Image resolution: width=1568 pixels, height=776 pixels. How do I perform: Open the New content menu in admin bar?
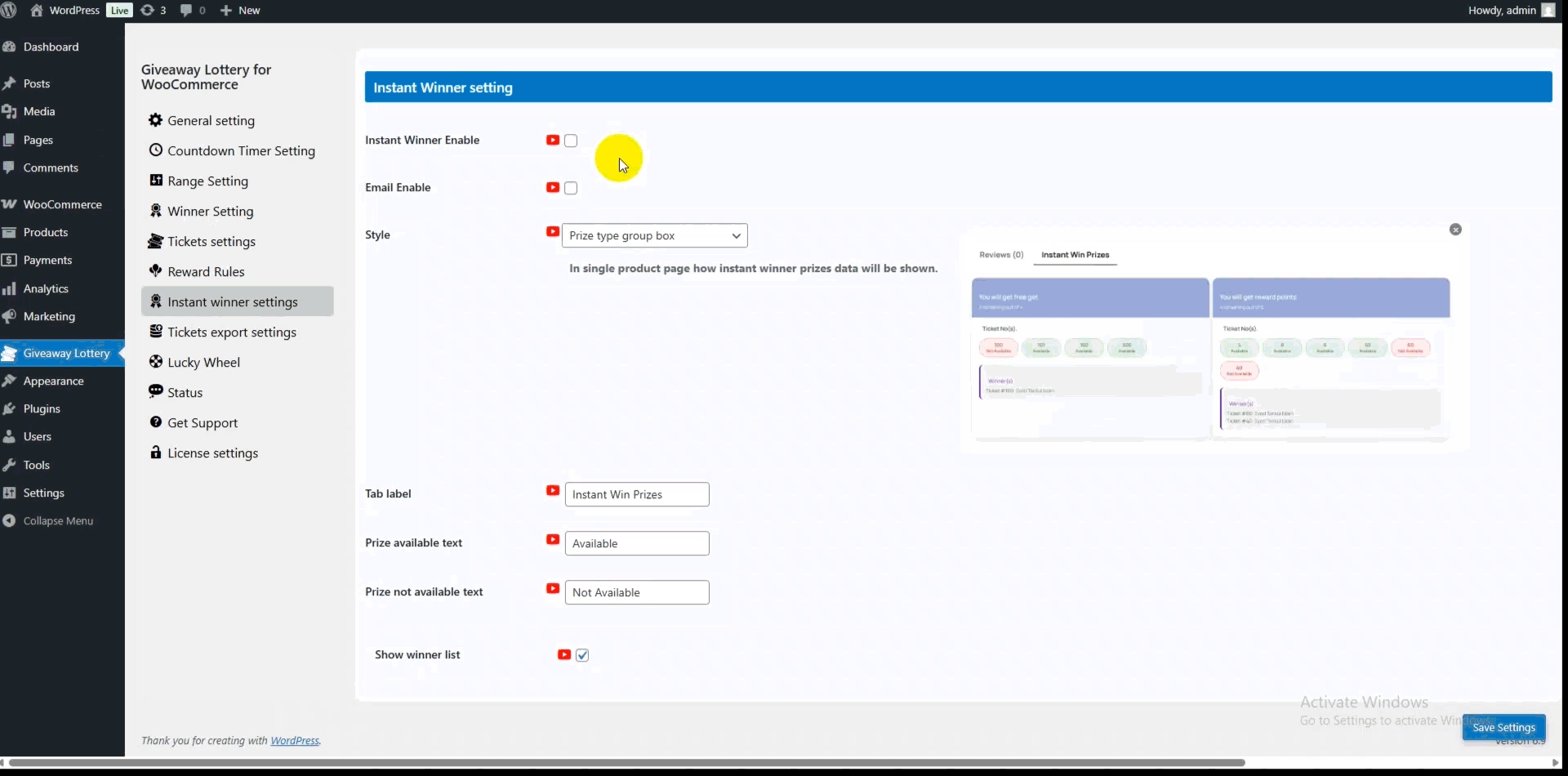pos(240,11)
